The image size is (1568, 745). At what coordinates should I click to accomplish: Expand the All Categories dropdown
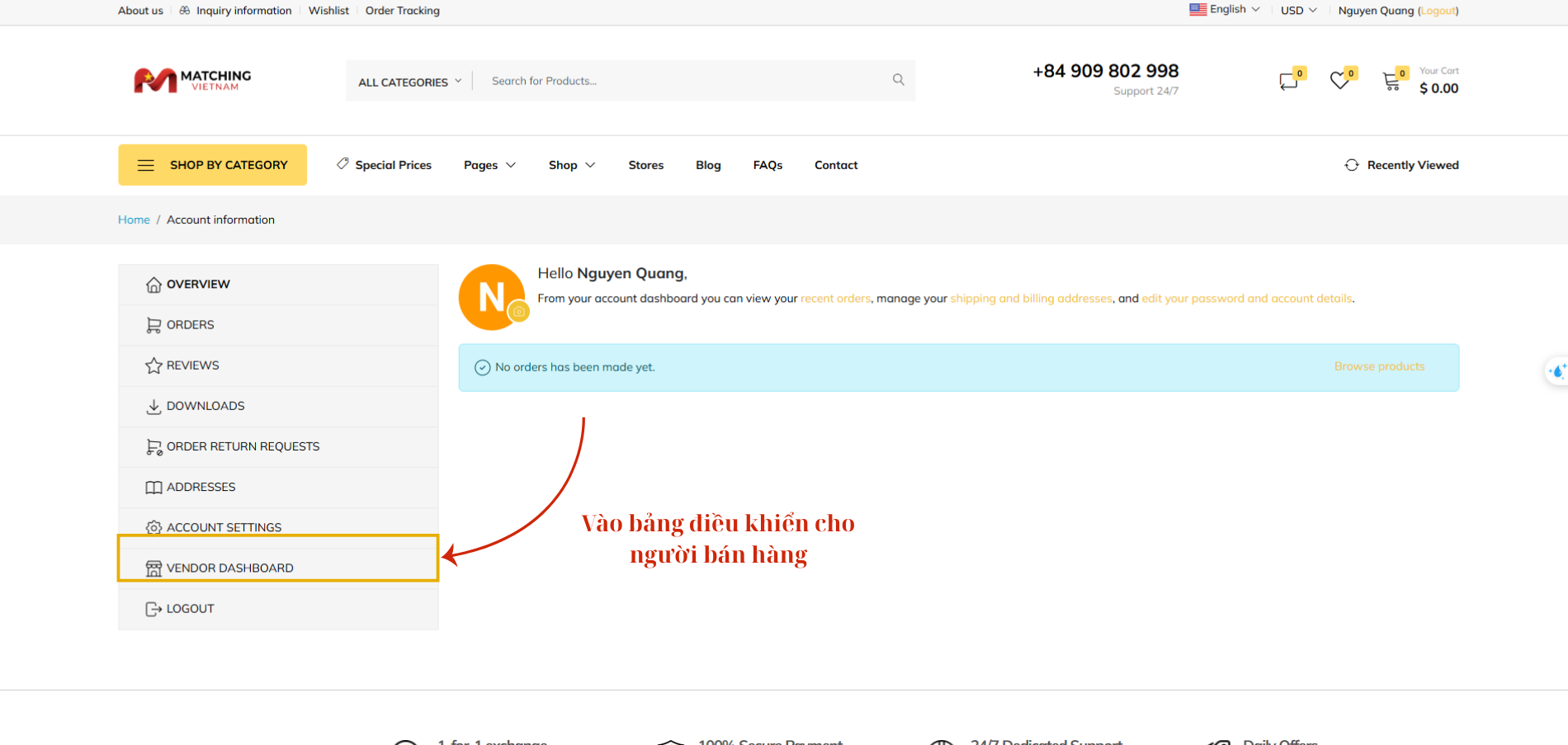pos(409,82)
